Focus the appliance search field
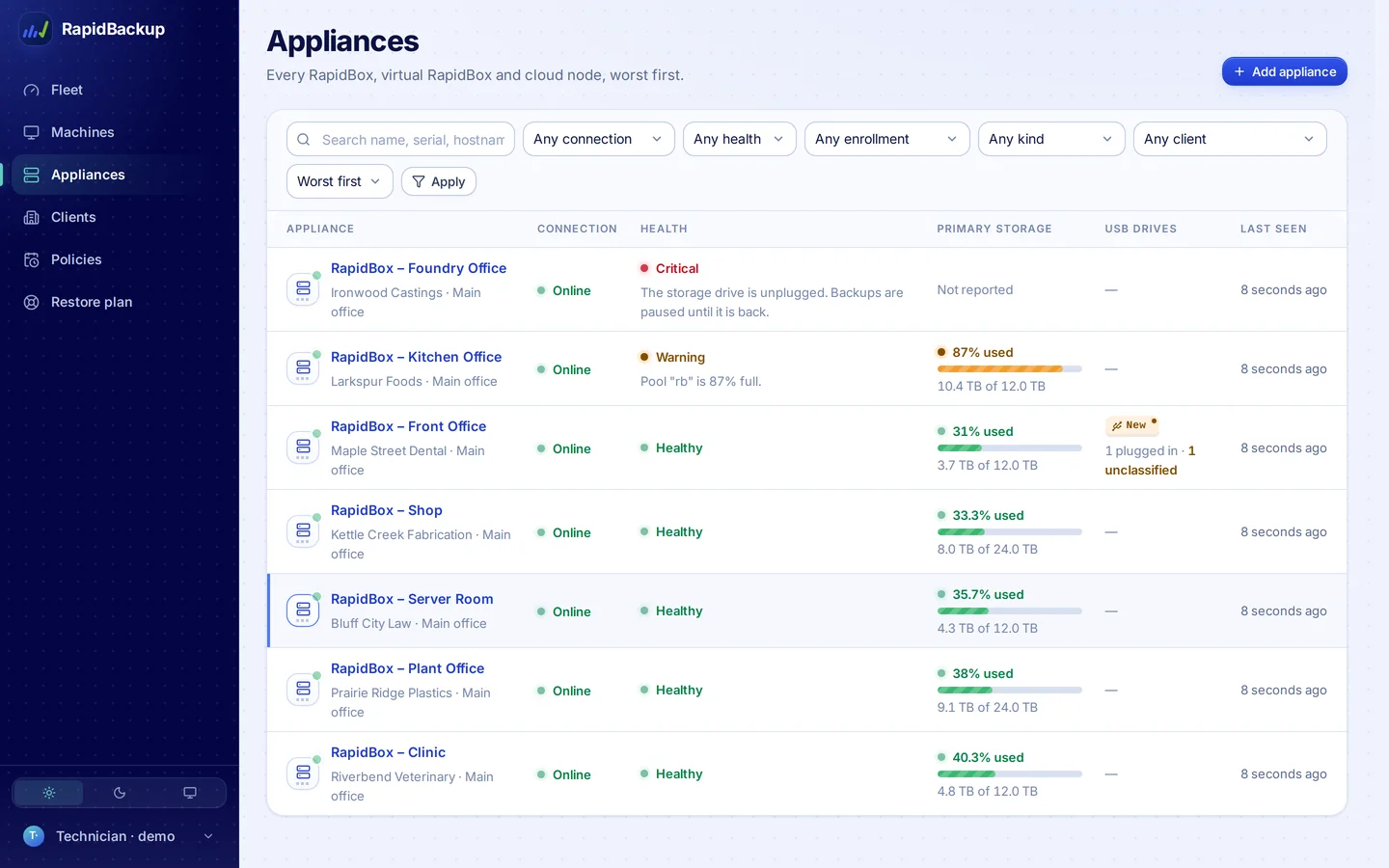The height and width of the screenshot is (868, 1389). point(400,139)
